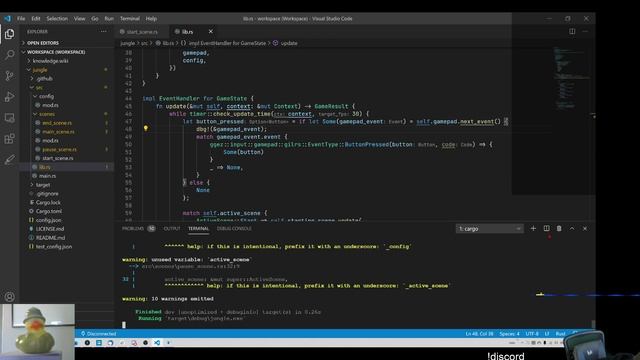
Task: Open LICENSE.md in the explorer tree
Action: click(x=50, y=229)
